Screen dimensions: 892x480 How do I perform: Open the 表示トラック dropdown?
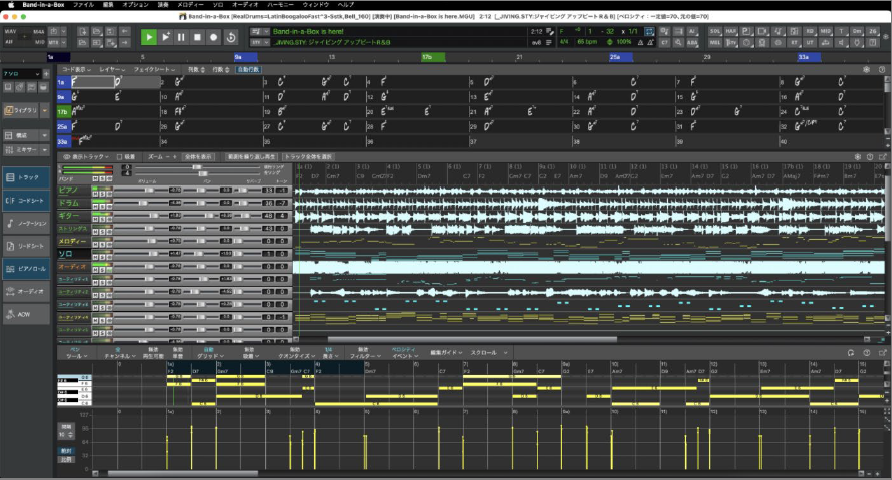coord(86,156)
